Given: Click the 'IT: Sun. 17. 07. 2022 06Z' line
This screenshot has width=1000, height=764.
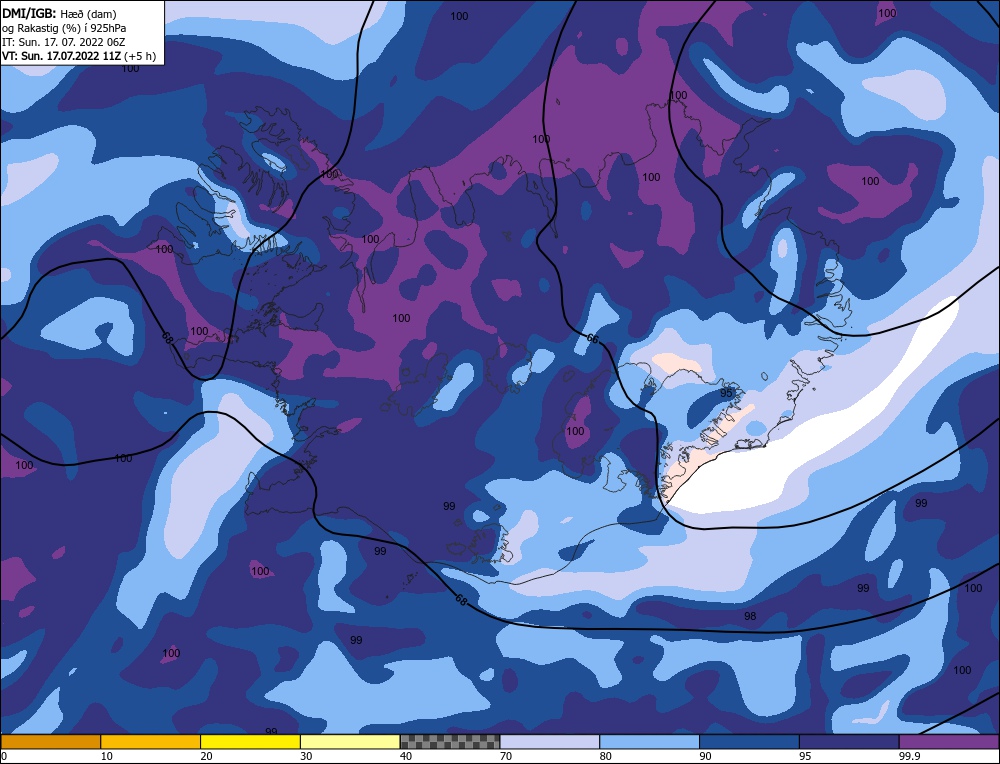Looking at the screenshot, I should tap(64, 42).
